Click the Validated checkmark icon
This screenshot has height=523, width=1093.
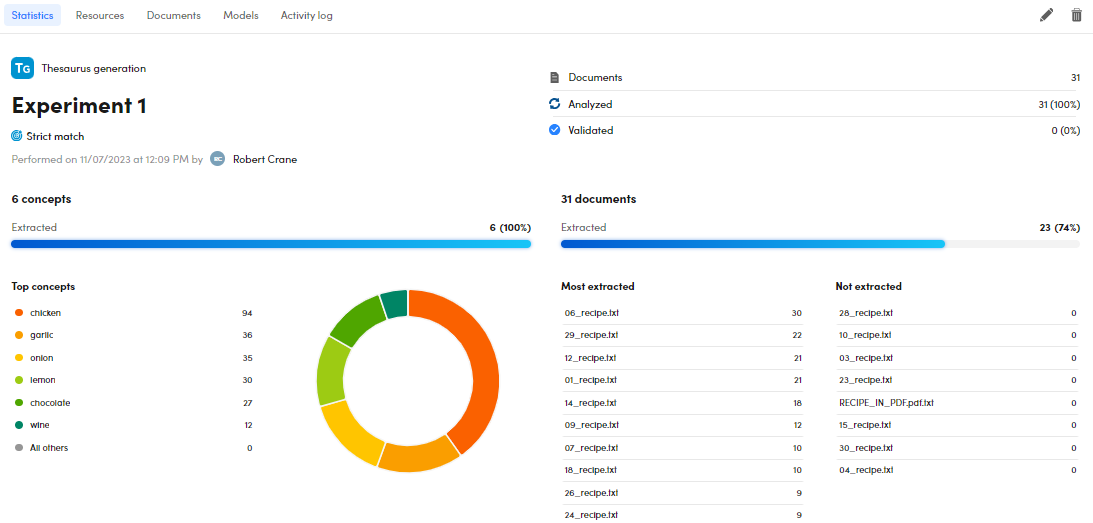(555, 130)
